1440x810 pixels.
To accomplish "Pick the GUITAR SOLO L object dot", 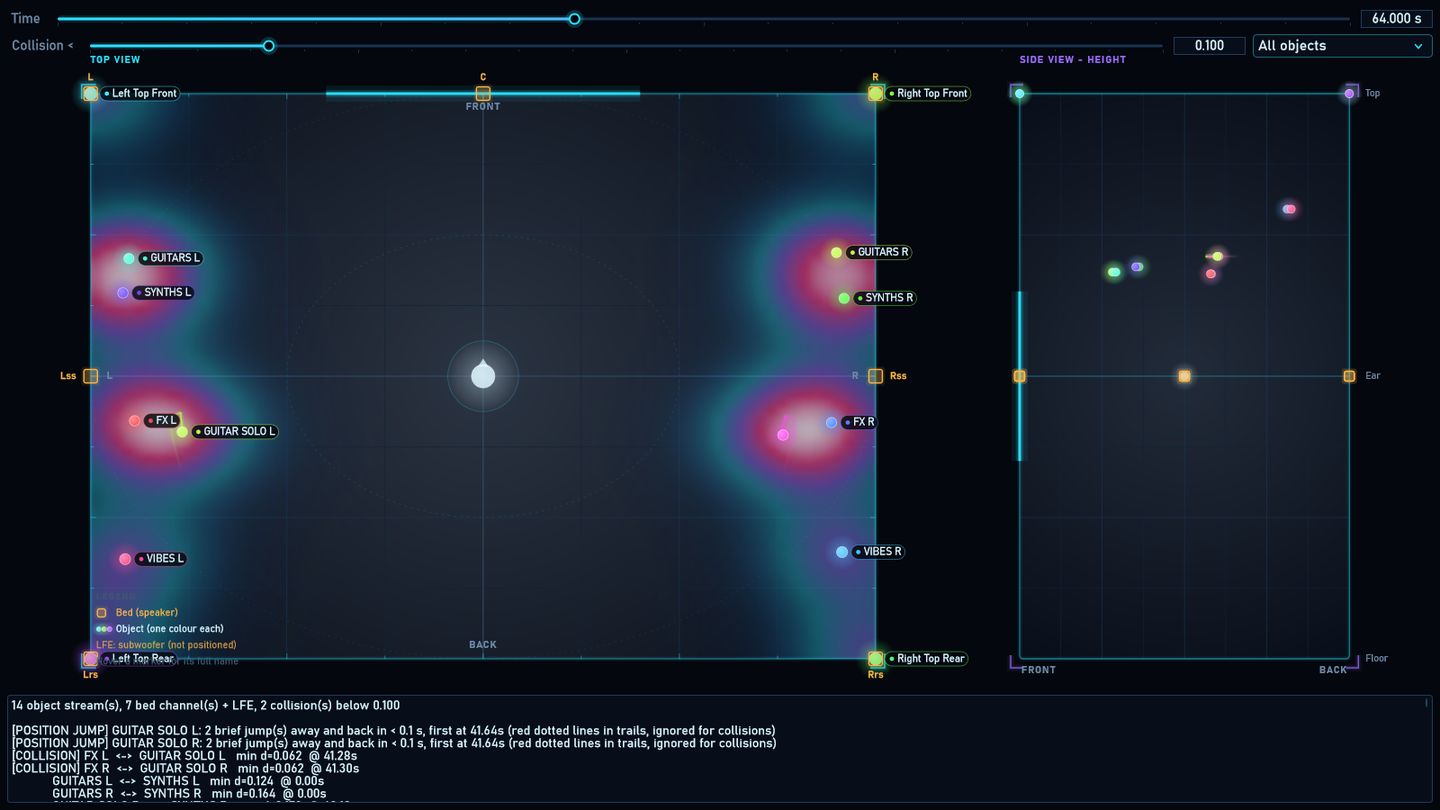I will point(182,432).
